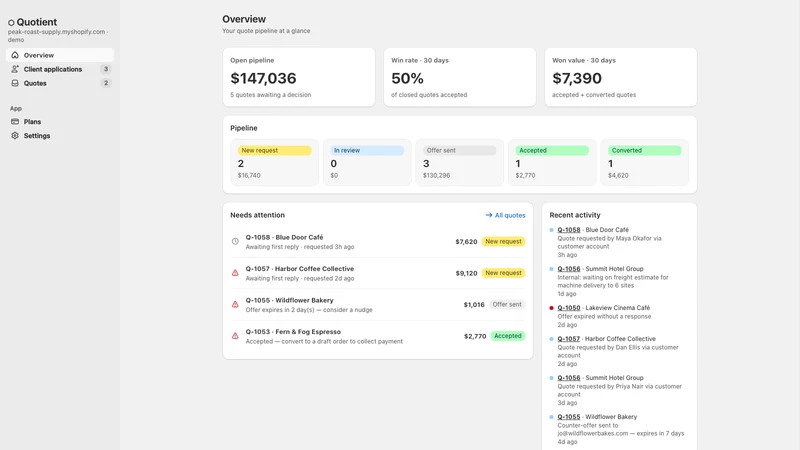Open Q-1056 link requested by Priya Nair
800x450 pixels.
point(568,378)
